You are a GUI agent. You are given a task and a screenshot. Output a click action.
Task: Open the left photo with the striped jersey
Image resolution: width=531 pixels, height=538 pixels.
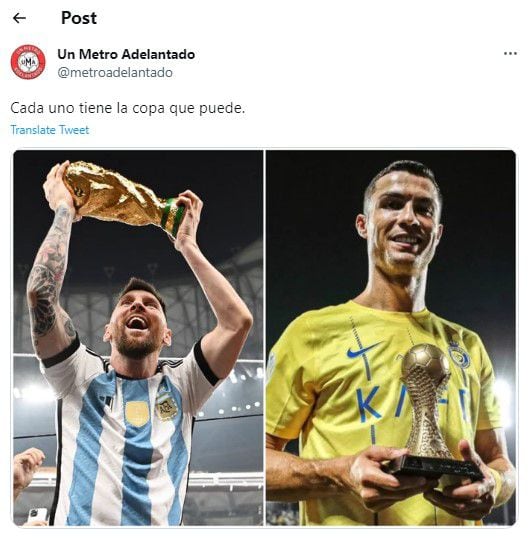click(x=138, y=338)
